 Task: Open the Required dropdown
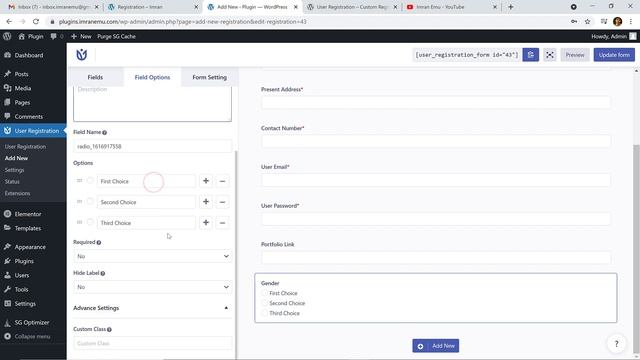(x=153, y=256)
